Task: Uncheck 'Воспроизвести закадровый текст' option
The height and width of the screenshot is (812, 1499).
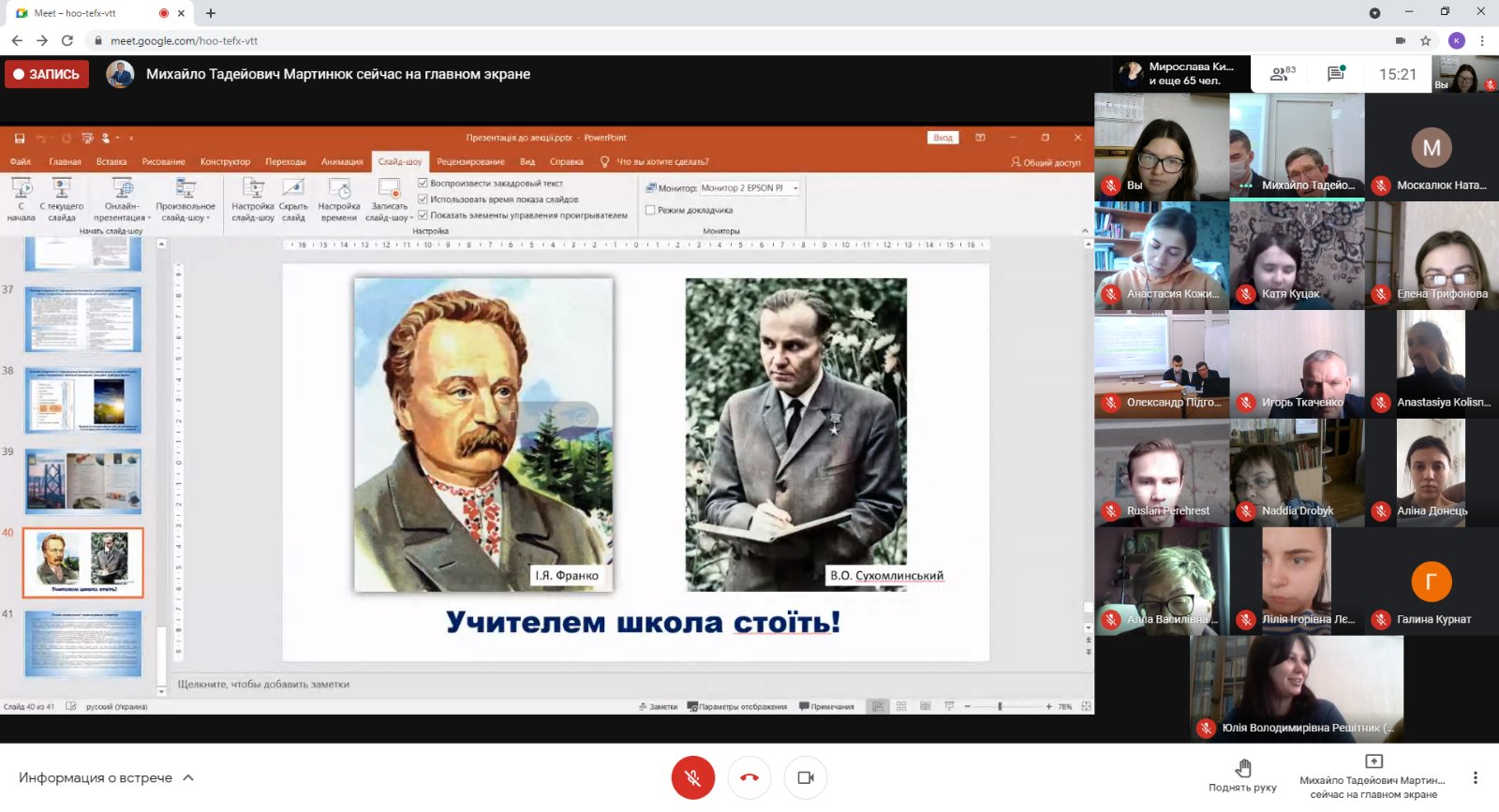Action: point(423,184)
